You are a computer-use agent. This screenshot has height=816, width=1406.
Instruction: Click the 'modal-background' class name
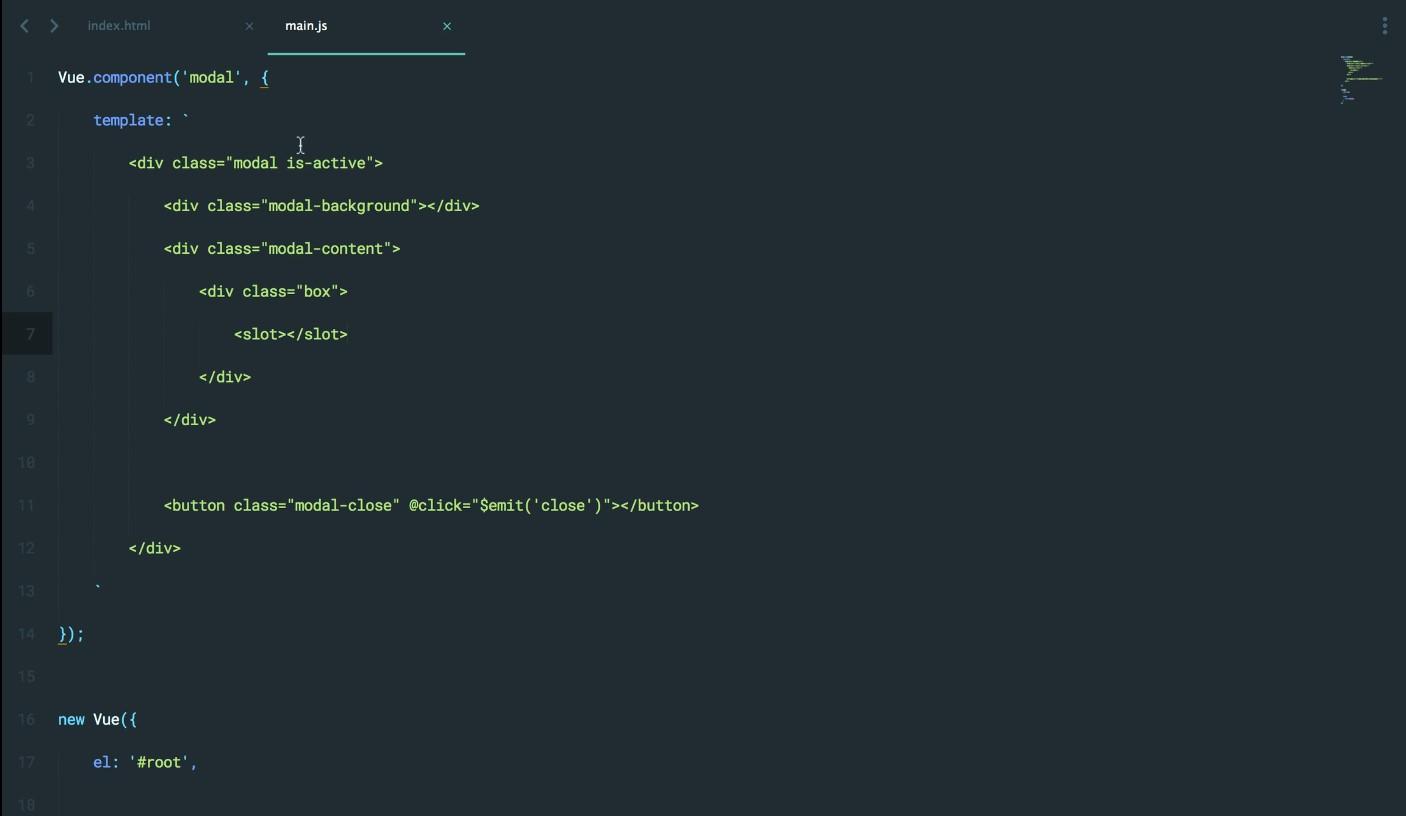(339, 206)
